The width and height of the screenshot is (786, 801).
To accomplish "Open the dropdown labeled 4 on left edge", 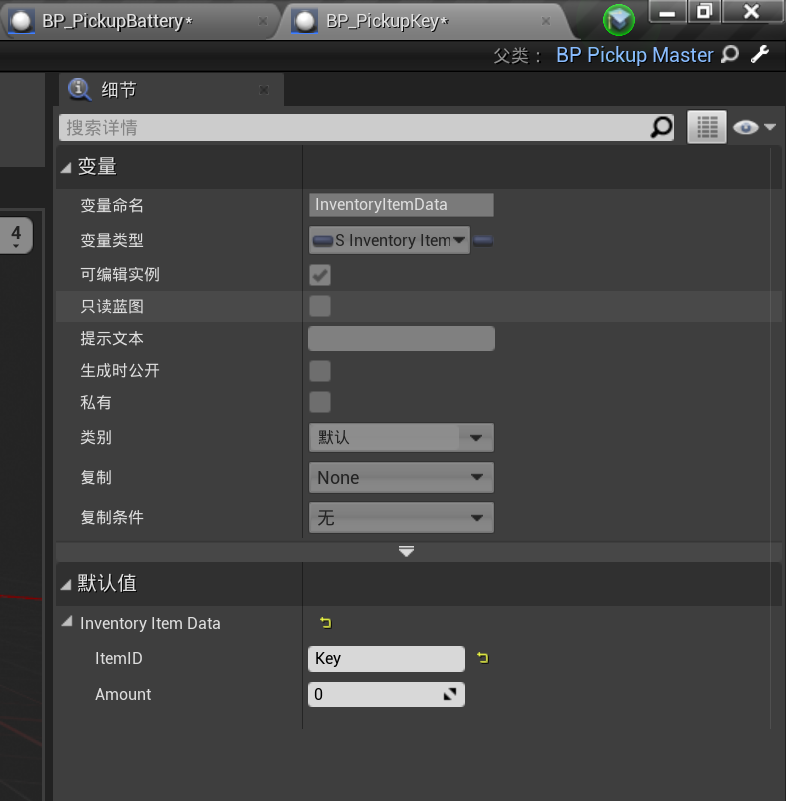I will coord(16,235).
